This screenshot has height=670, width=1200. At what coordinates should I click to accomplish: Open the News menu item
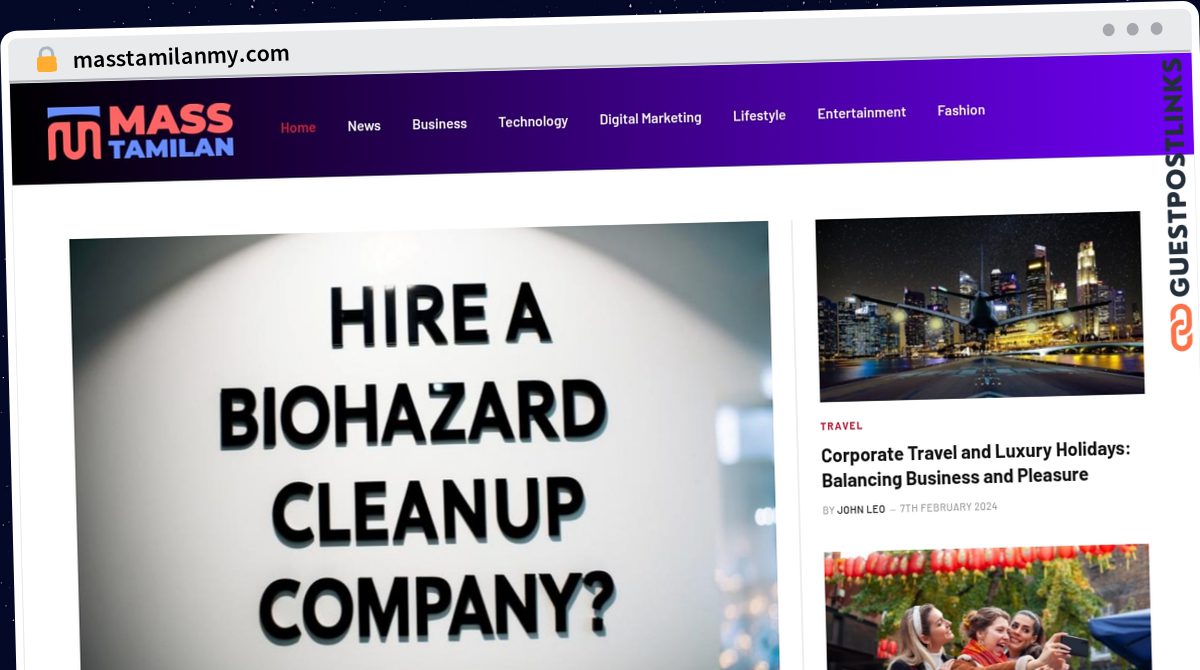pyautogui.click(x=364, y=126)
